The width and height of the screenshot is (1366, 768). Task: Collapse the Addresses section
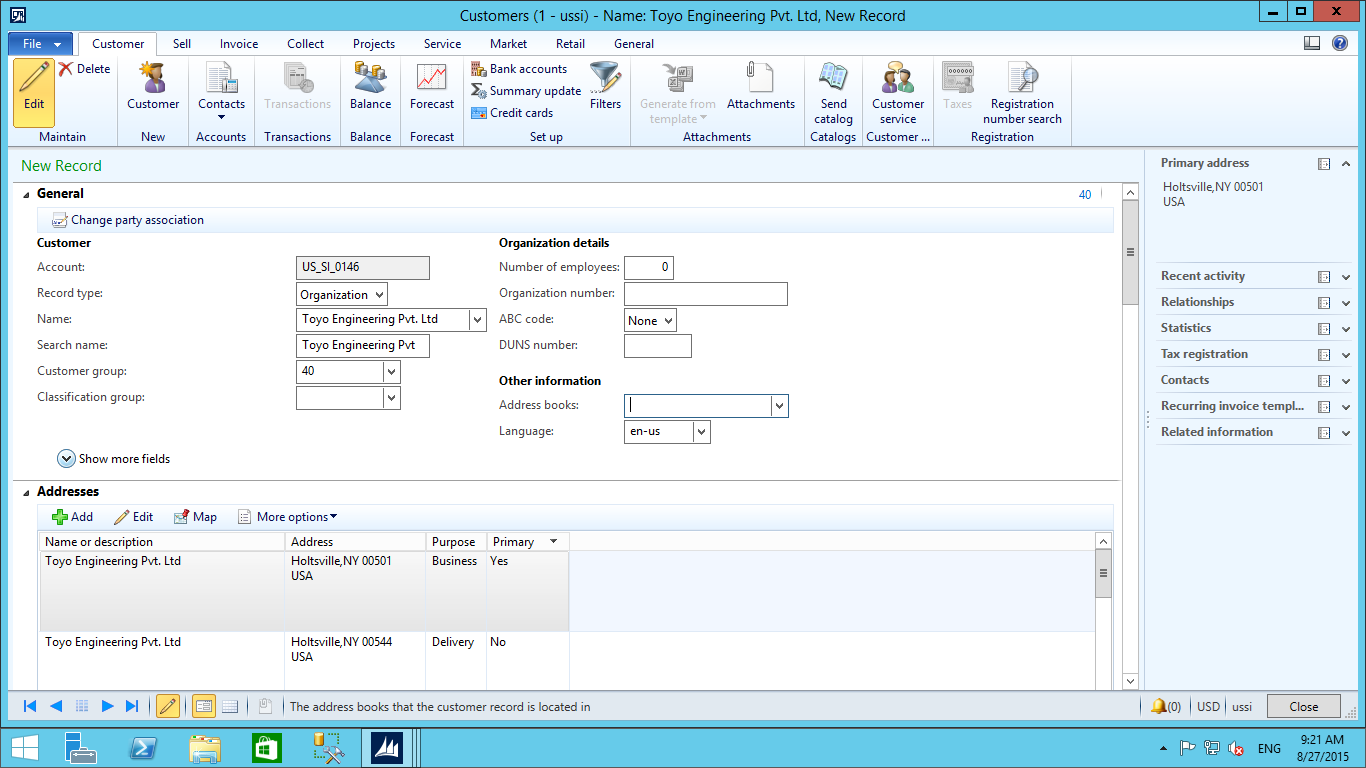pos(27,492)
